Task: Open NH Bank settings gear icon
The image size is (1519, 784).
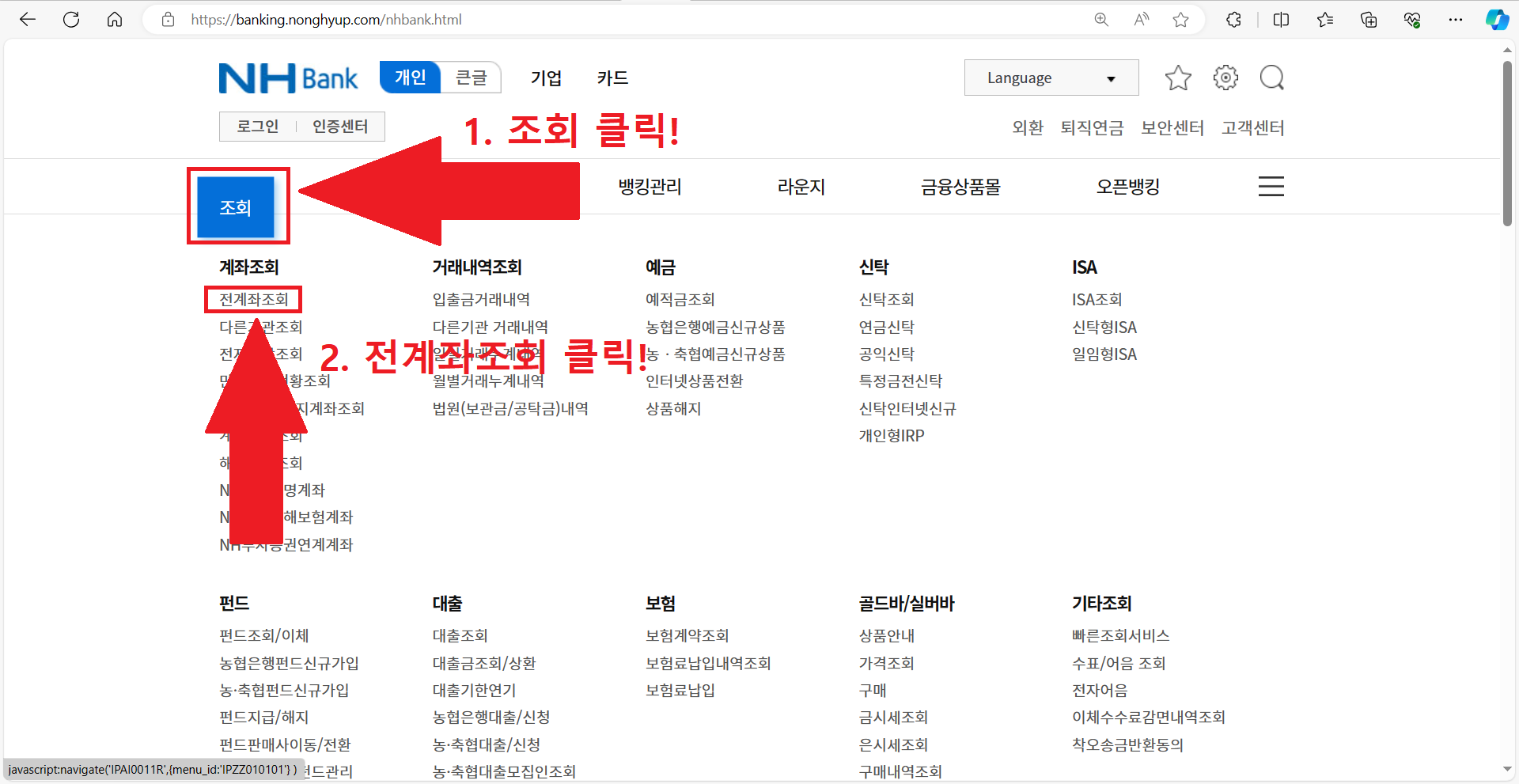Action: click(x=1225, y=78)
